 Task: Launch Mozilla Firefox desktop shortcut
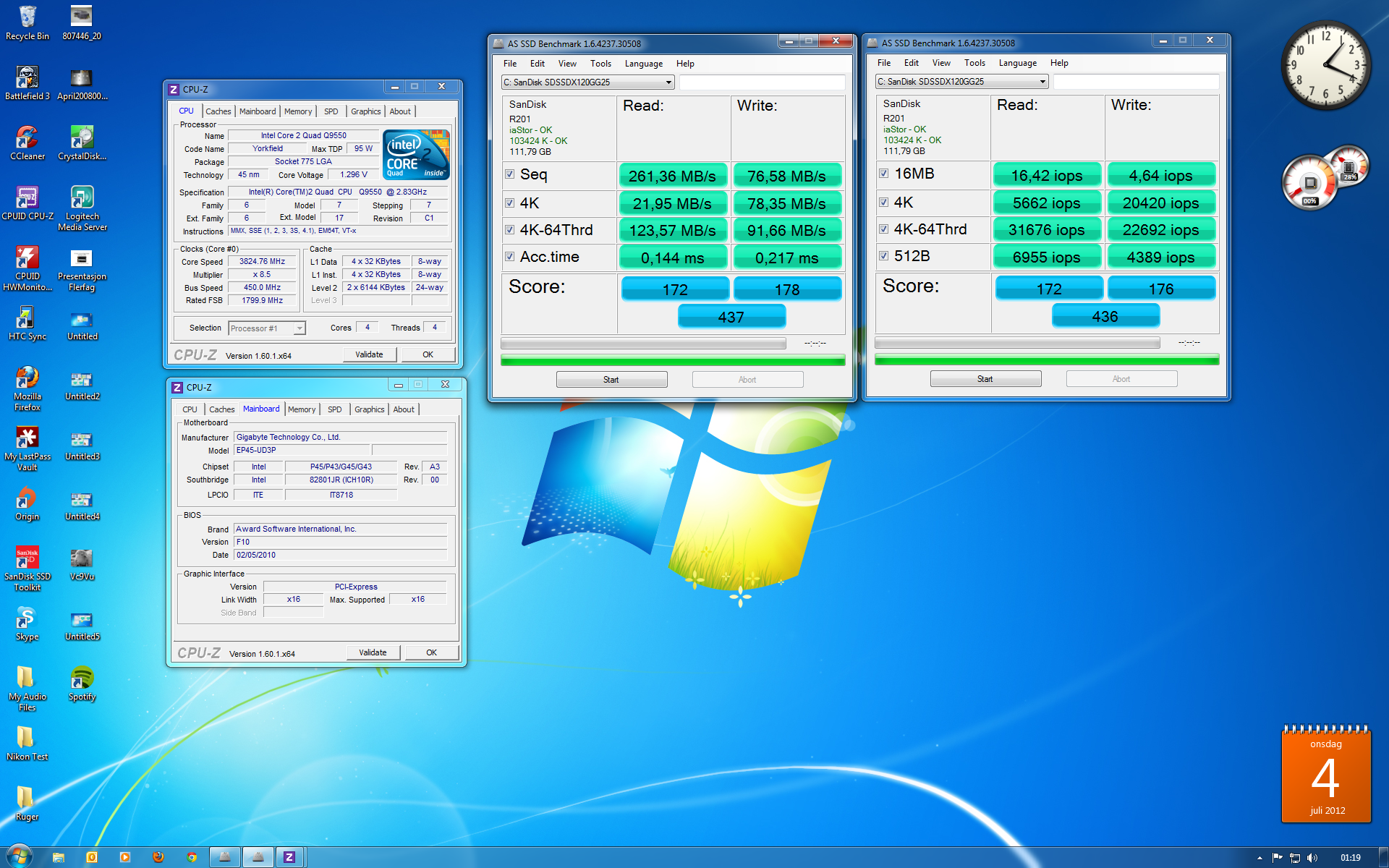pyautogui.click(x=27, y=388)
